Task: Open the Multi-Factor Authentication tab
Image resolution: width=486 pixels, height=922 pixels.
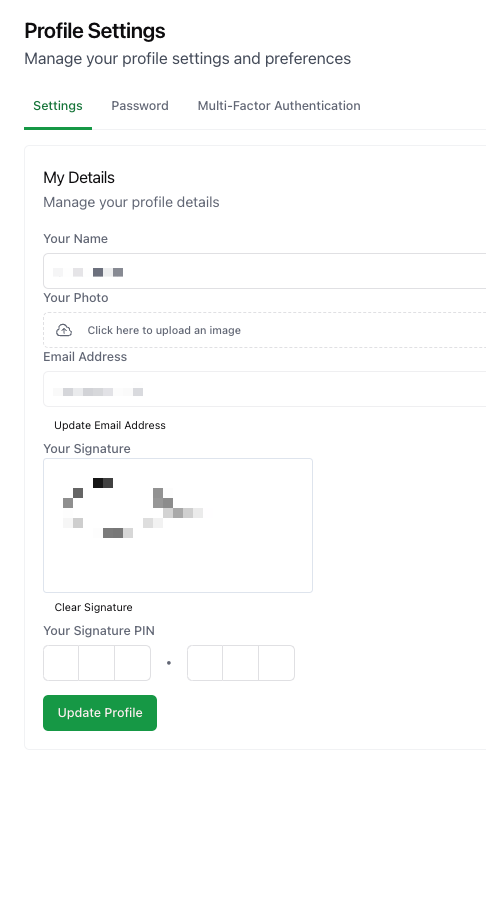Action: tap(279, 106)
